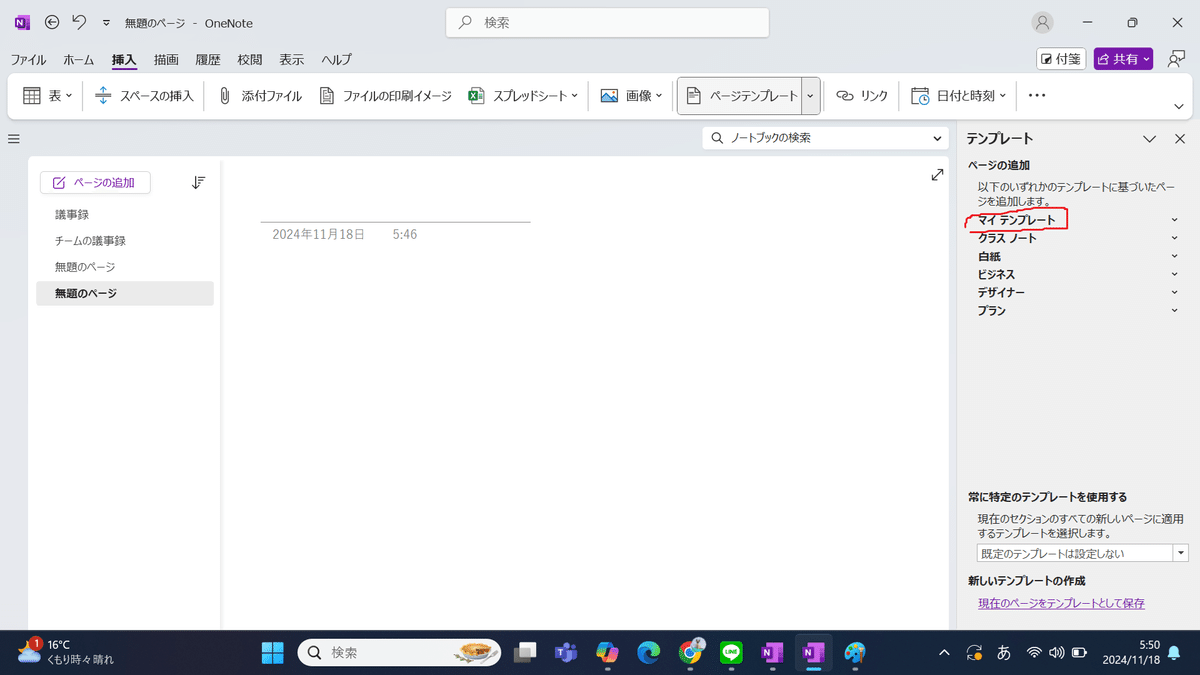The image size is (1200, 675).
Task: Open Google Chrome from taskbar
Action: (690, 653)
